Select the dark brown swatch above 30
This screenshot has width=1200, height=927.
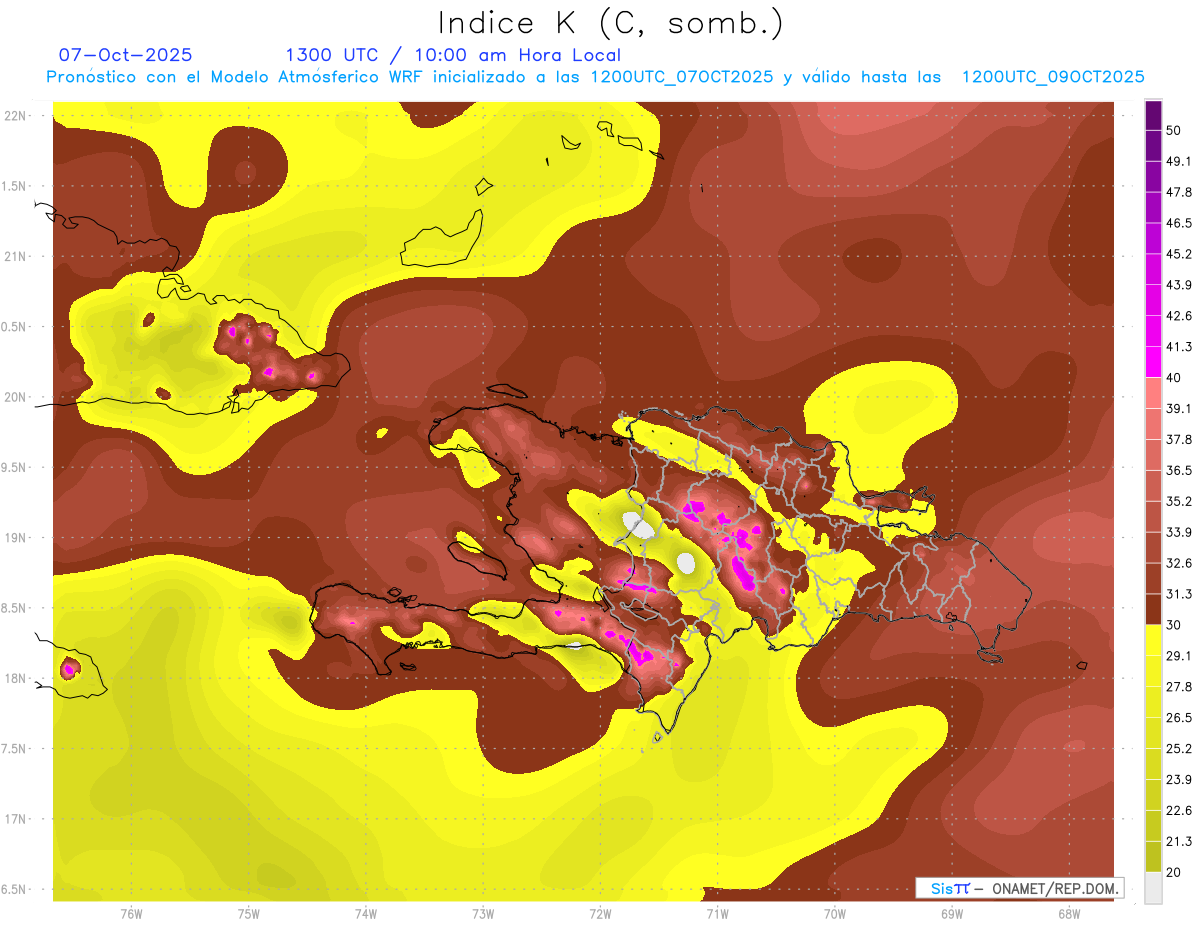1153,609
